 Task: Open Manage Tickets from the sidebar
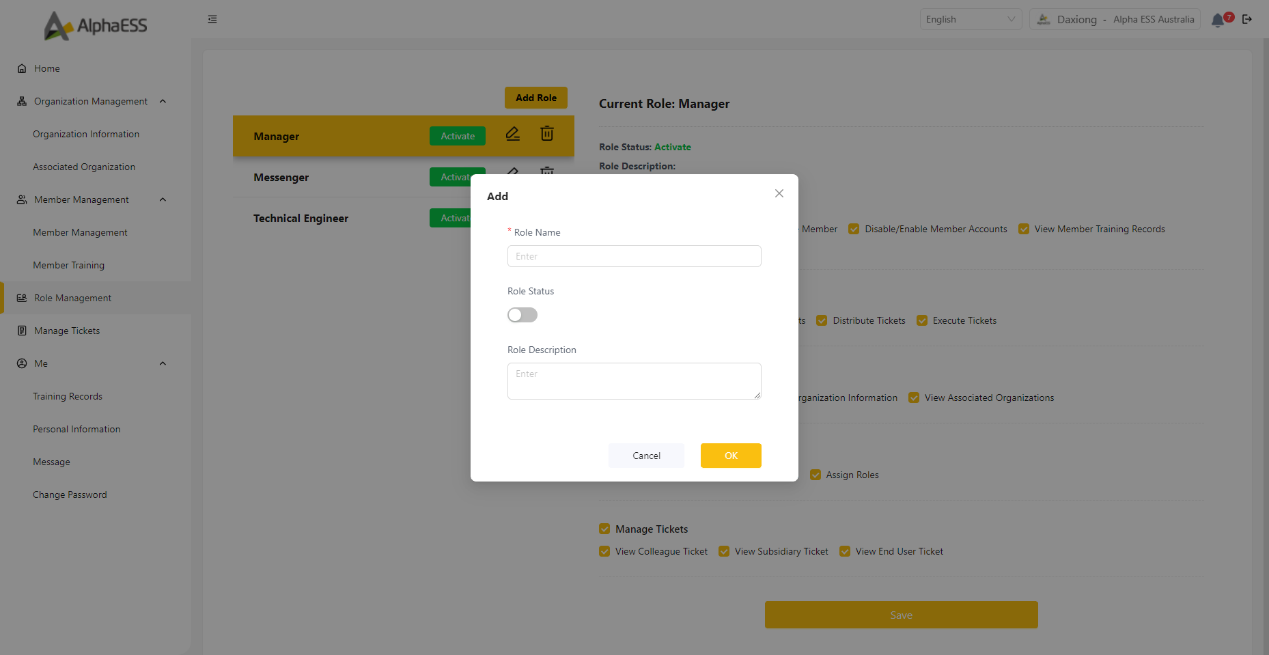pyautogui.click(x=67, y=331)
